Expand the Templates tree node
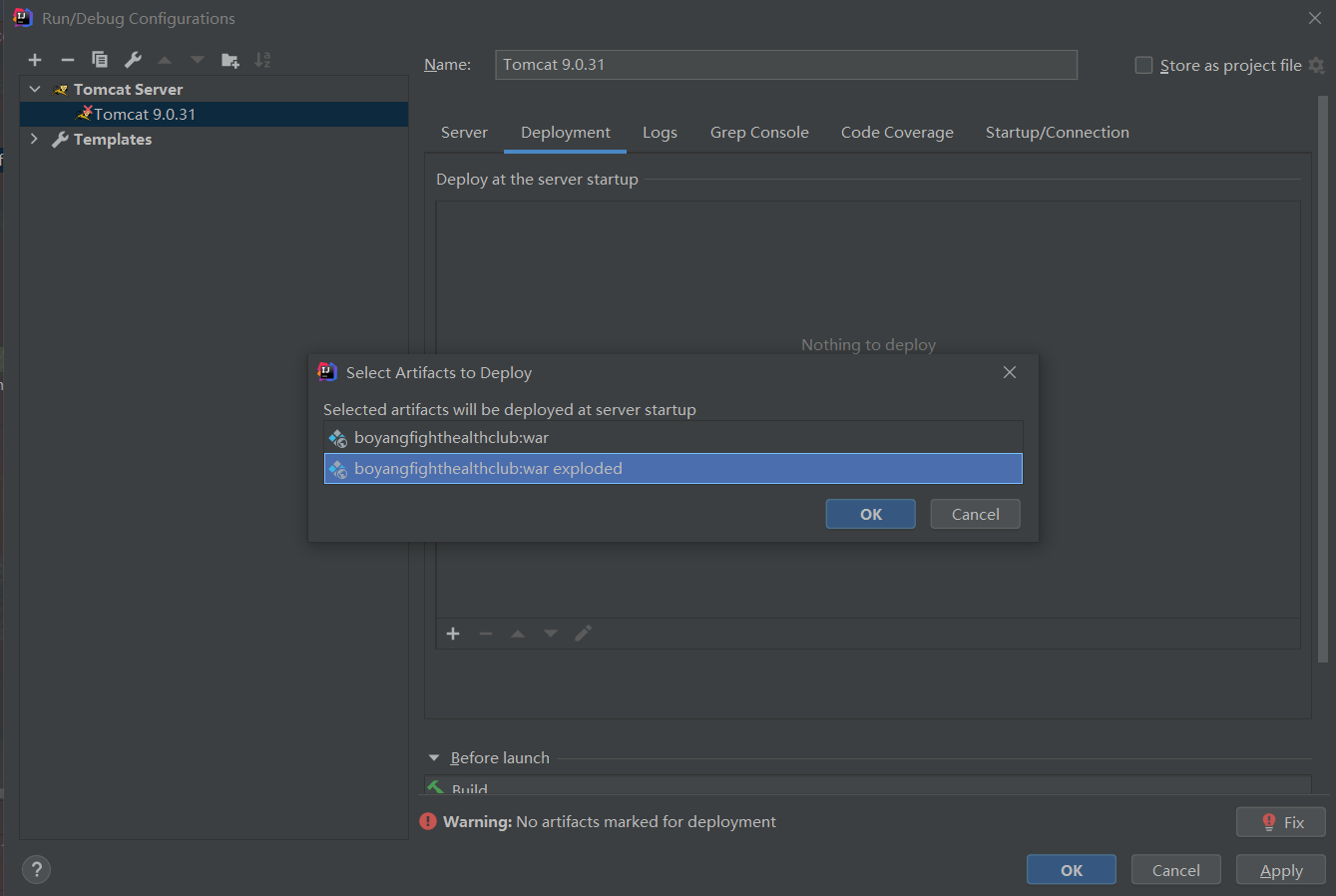1336x896 pixels. click(35, 140)
